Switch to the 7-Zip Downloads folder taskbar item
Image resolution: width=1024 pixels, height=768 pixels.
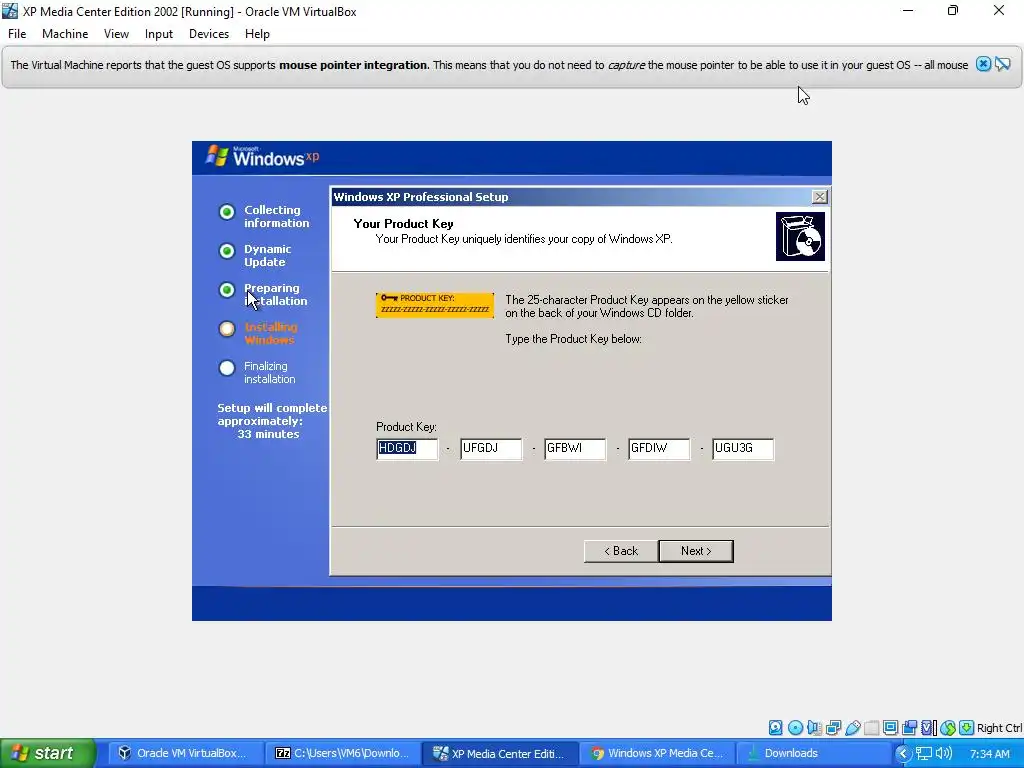342,753
